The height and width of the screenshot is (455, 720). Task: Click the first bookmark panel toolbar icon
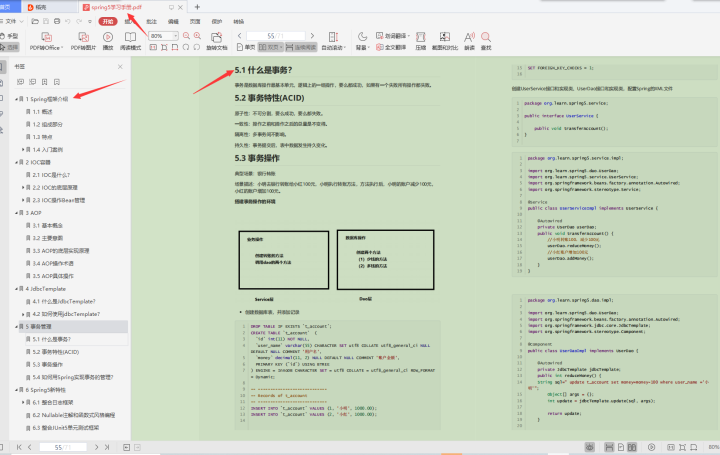click(x=20, y=82)
